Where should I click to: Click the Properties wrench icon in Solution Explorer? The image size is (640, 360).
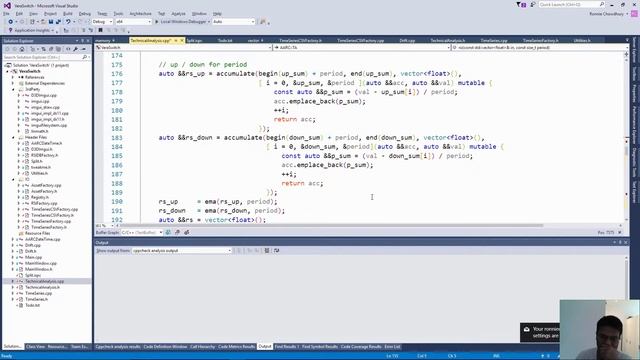[x=76, y=49]
